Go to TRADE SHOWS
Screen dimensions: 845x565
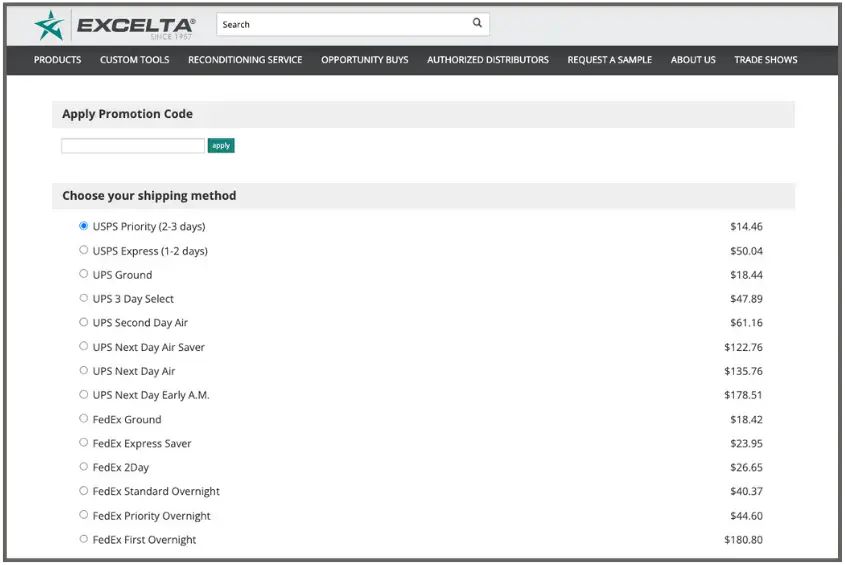tap(766, 60)
